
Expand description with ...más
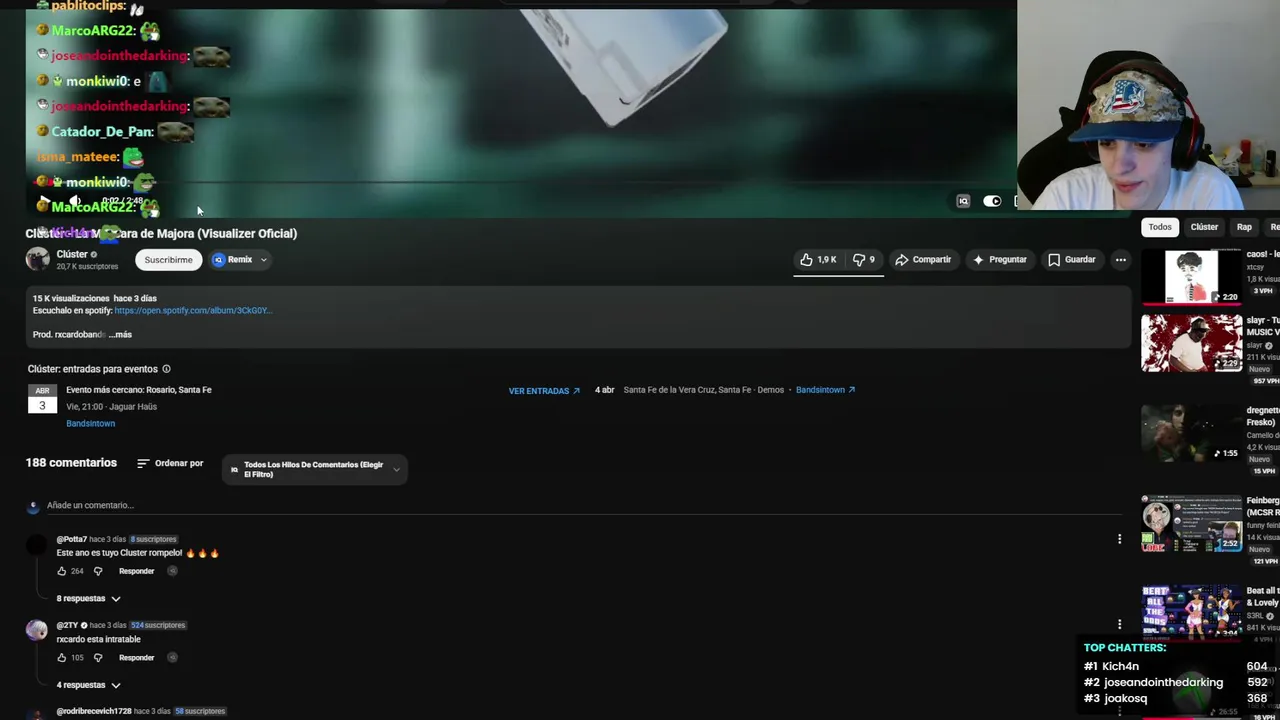pyautogui.click(x=120, y=335)
